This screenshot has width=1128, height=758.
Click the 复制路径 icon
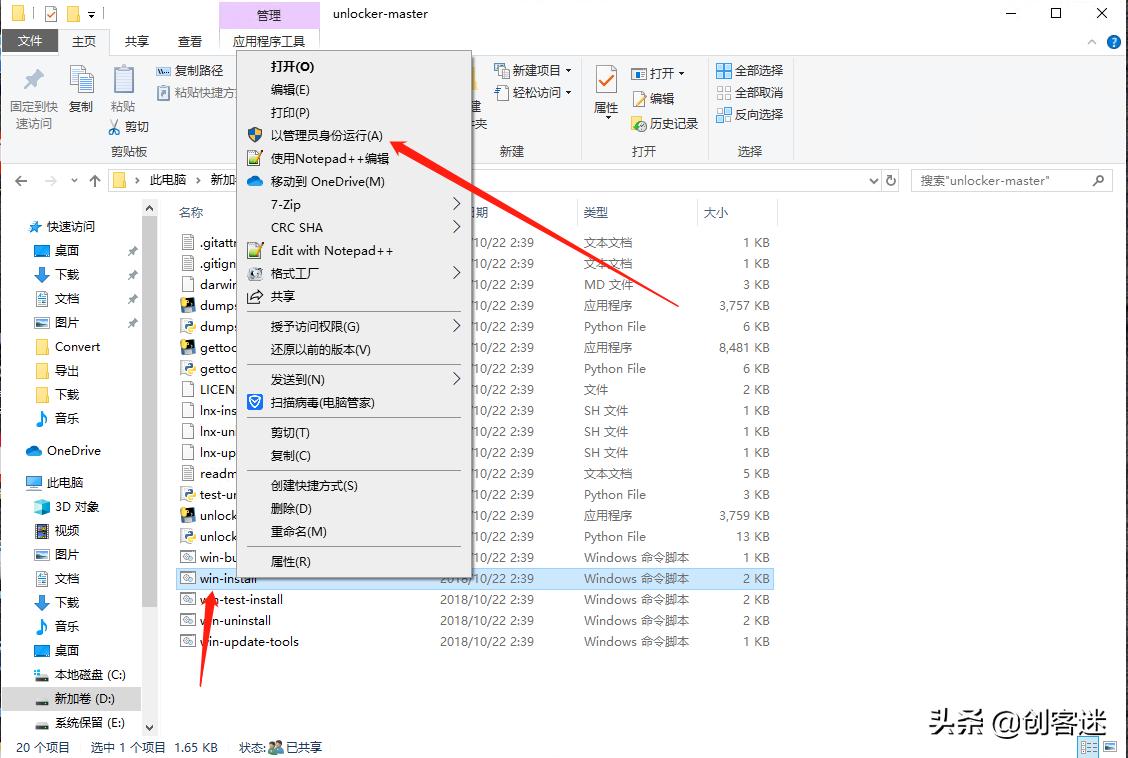coord(164,71)
